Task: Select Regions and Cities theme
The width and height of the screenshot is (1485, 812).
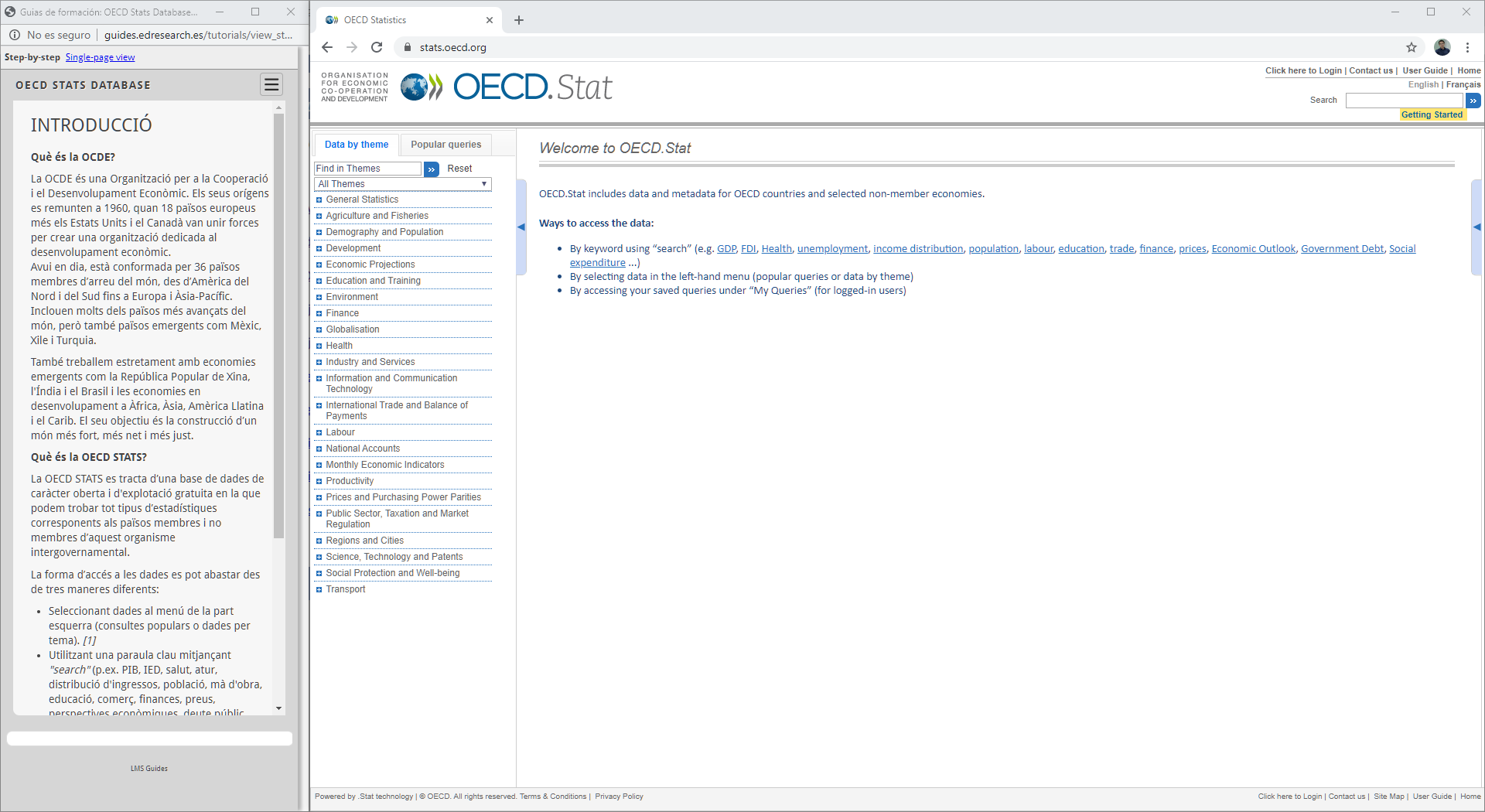Action: (x=364, y=541)
